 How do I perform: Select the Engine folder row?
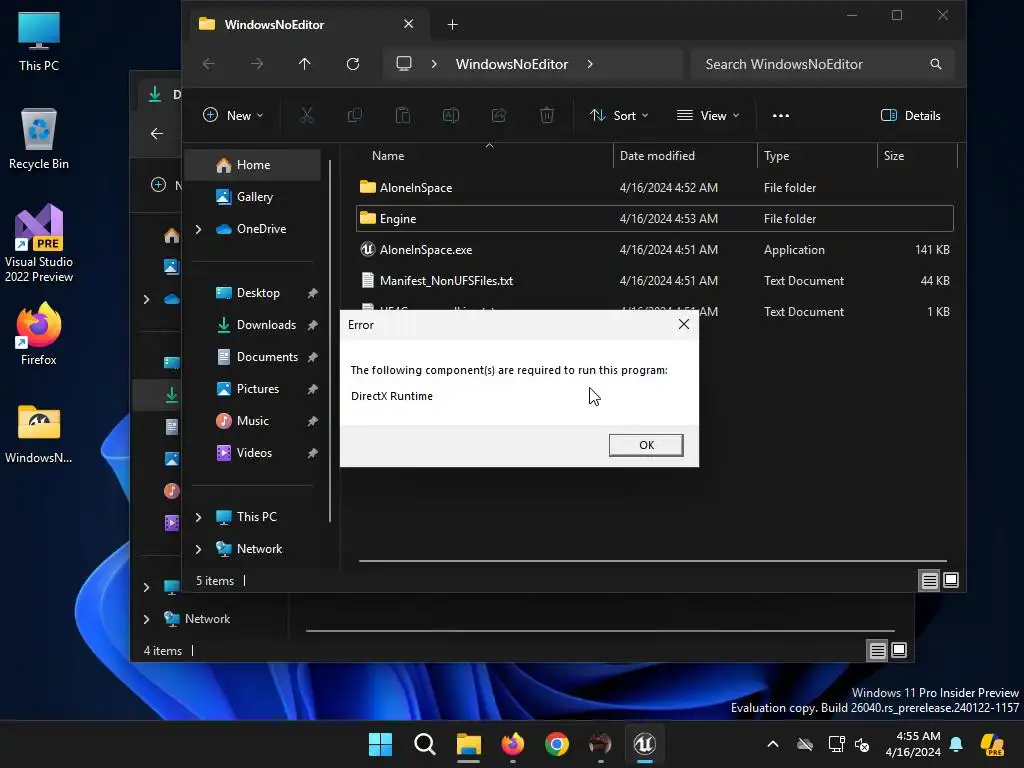pyautogui.click(x=655, y=219)
